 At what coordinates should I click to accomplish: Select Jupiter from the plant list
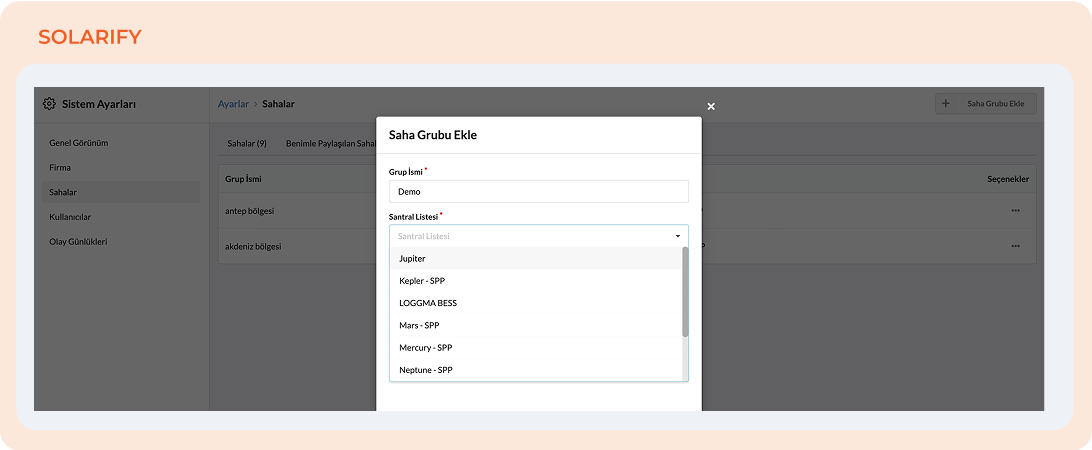412,259
